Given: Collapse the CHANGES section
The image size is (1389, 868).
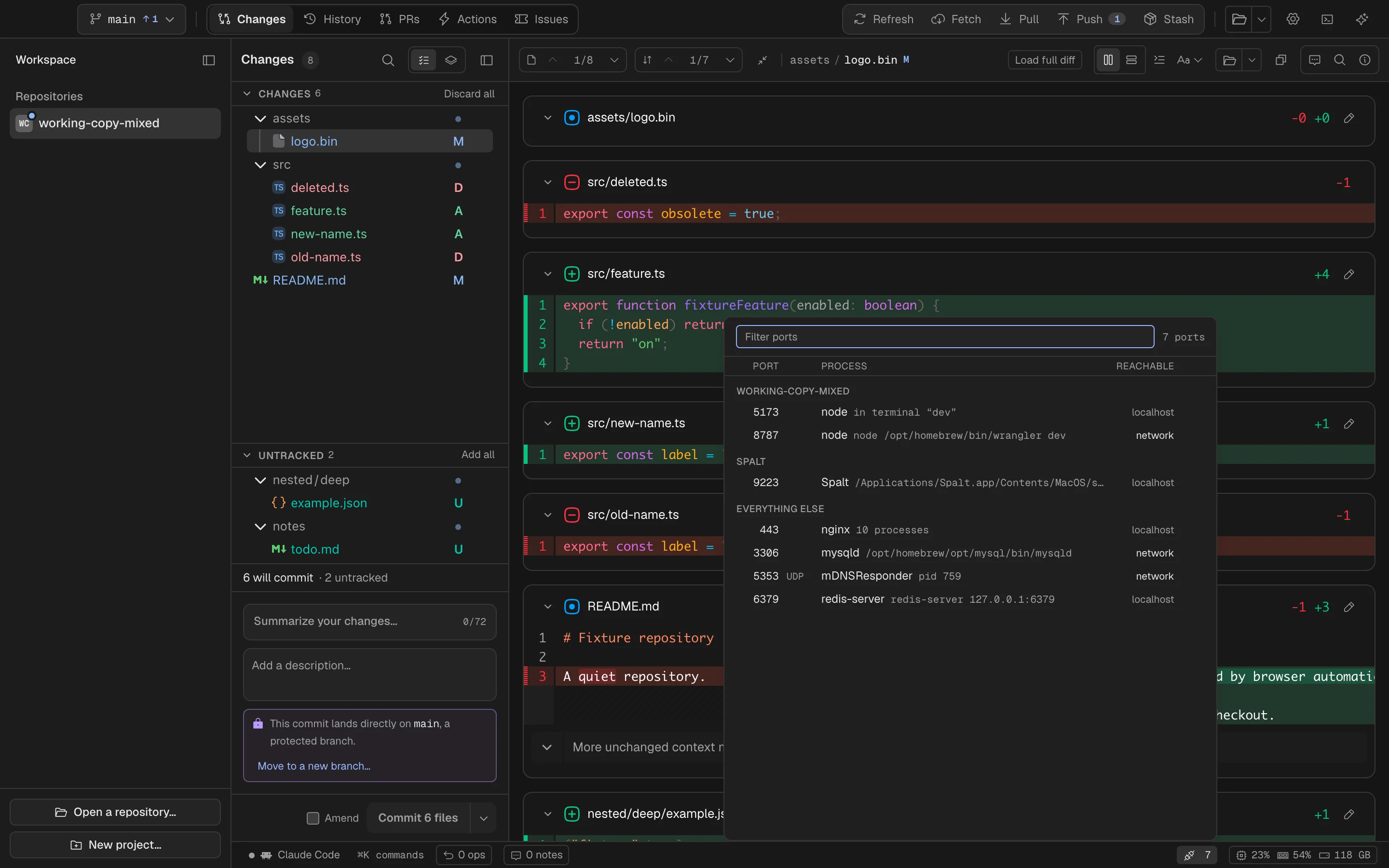Looking at the screenshot, I should pos(247,94).
